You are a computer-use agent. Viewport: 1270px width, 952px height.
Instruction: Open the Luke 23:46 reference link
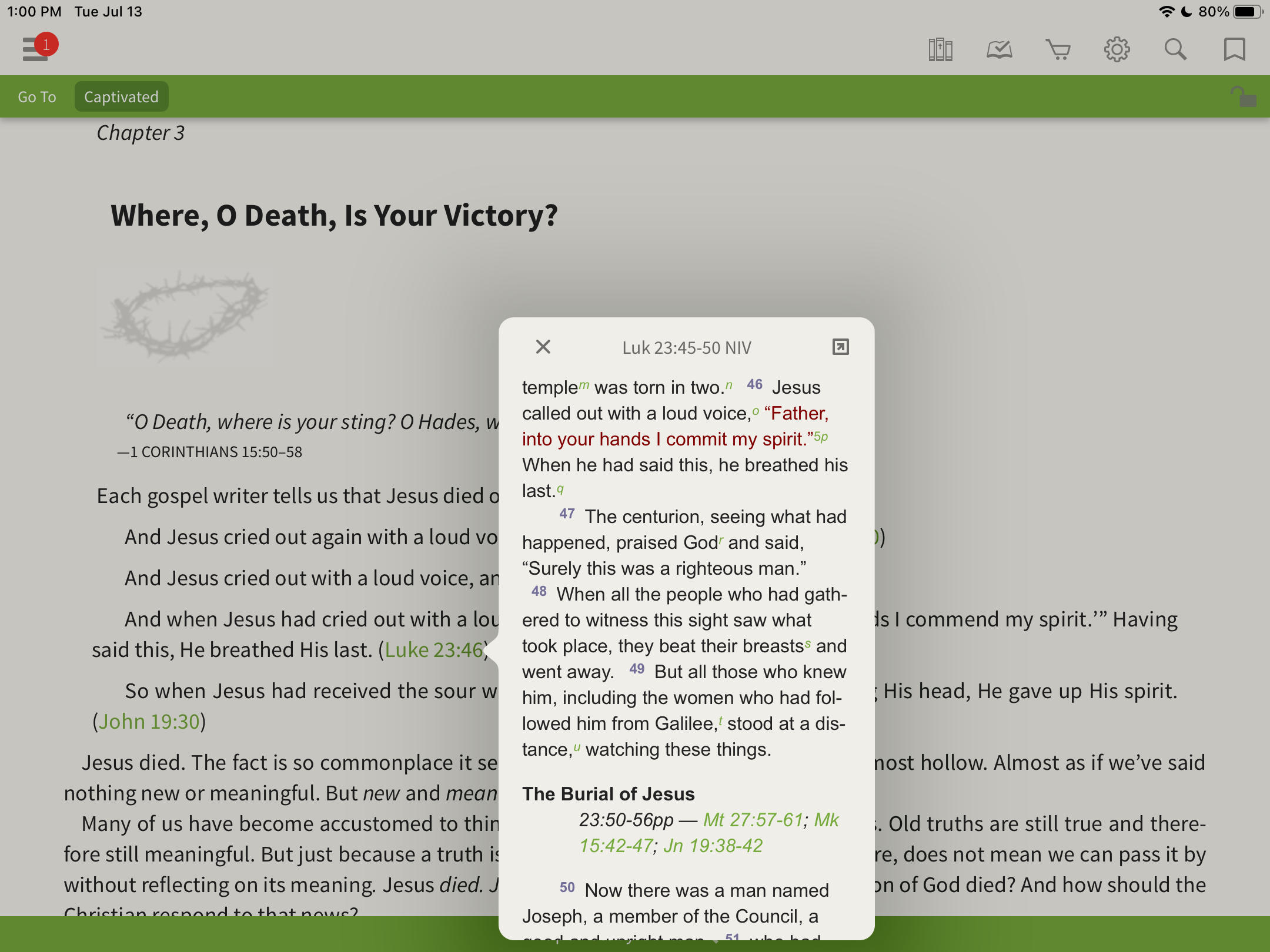click(434, 650)
